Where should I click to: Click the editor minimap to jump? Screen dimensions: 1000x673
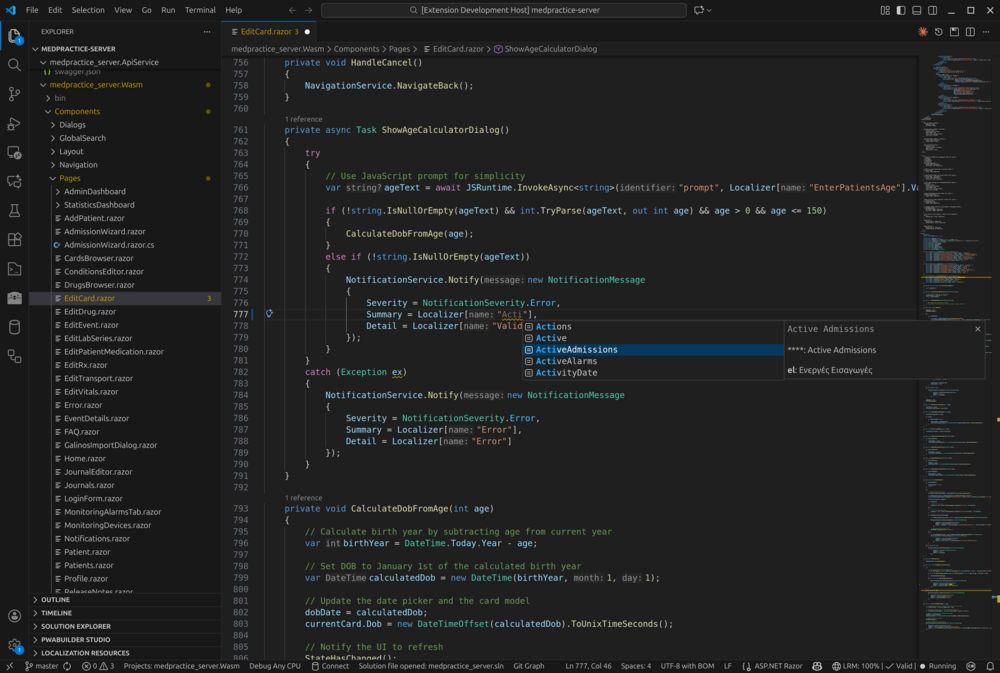(x=950, y=200)
